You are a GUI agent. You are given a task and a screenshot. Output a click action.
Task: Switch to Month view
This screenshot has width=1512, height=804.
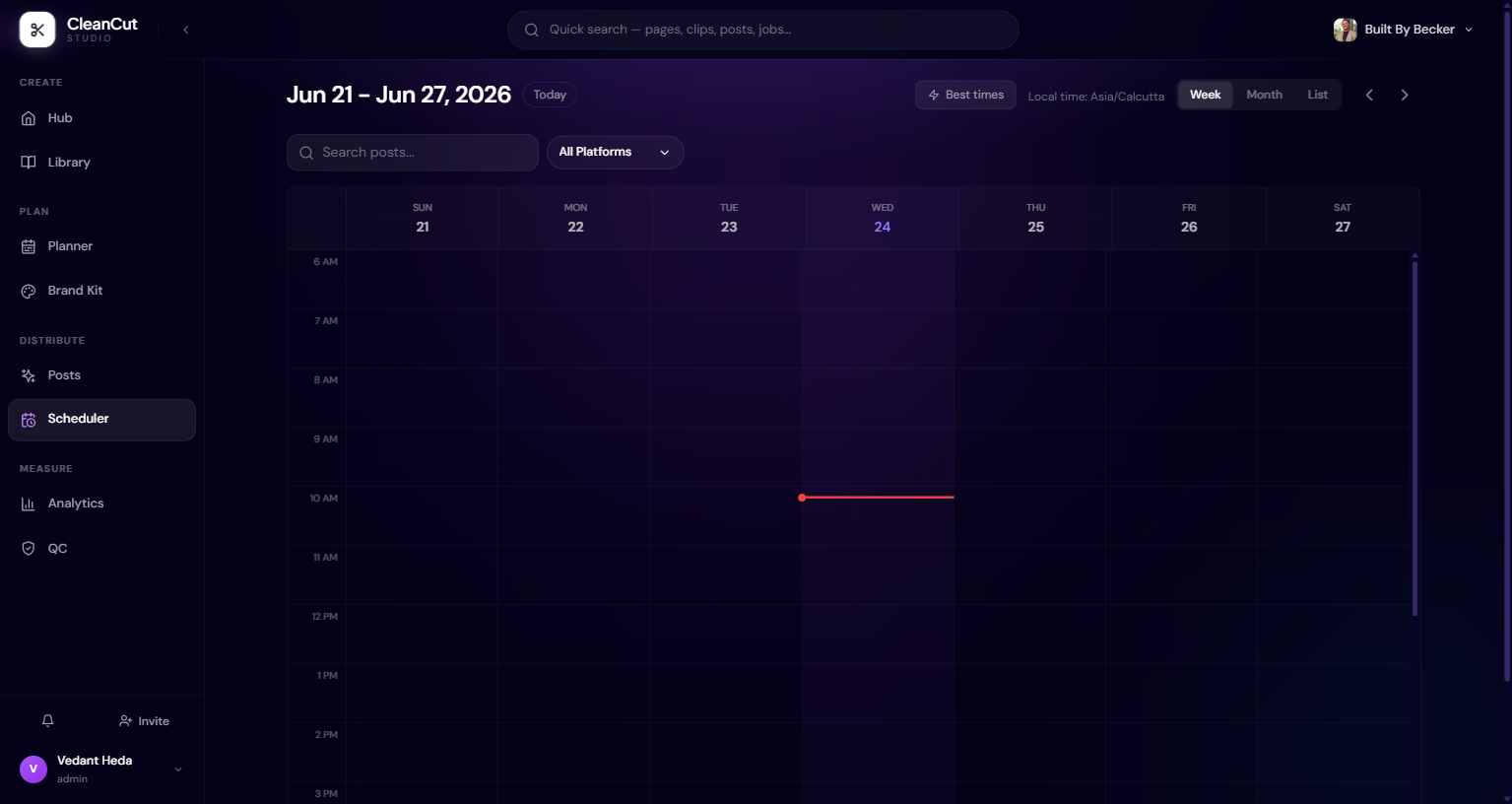[x=1264, y=95]
